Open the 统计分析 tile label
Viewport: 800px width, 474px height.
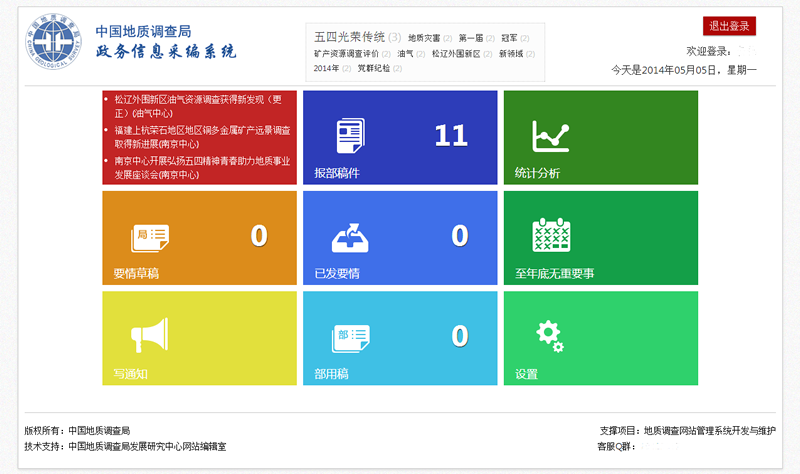pos(537,173)
